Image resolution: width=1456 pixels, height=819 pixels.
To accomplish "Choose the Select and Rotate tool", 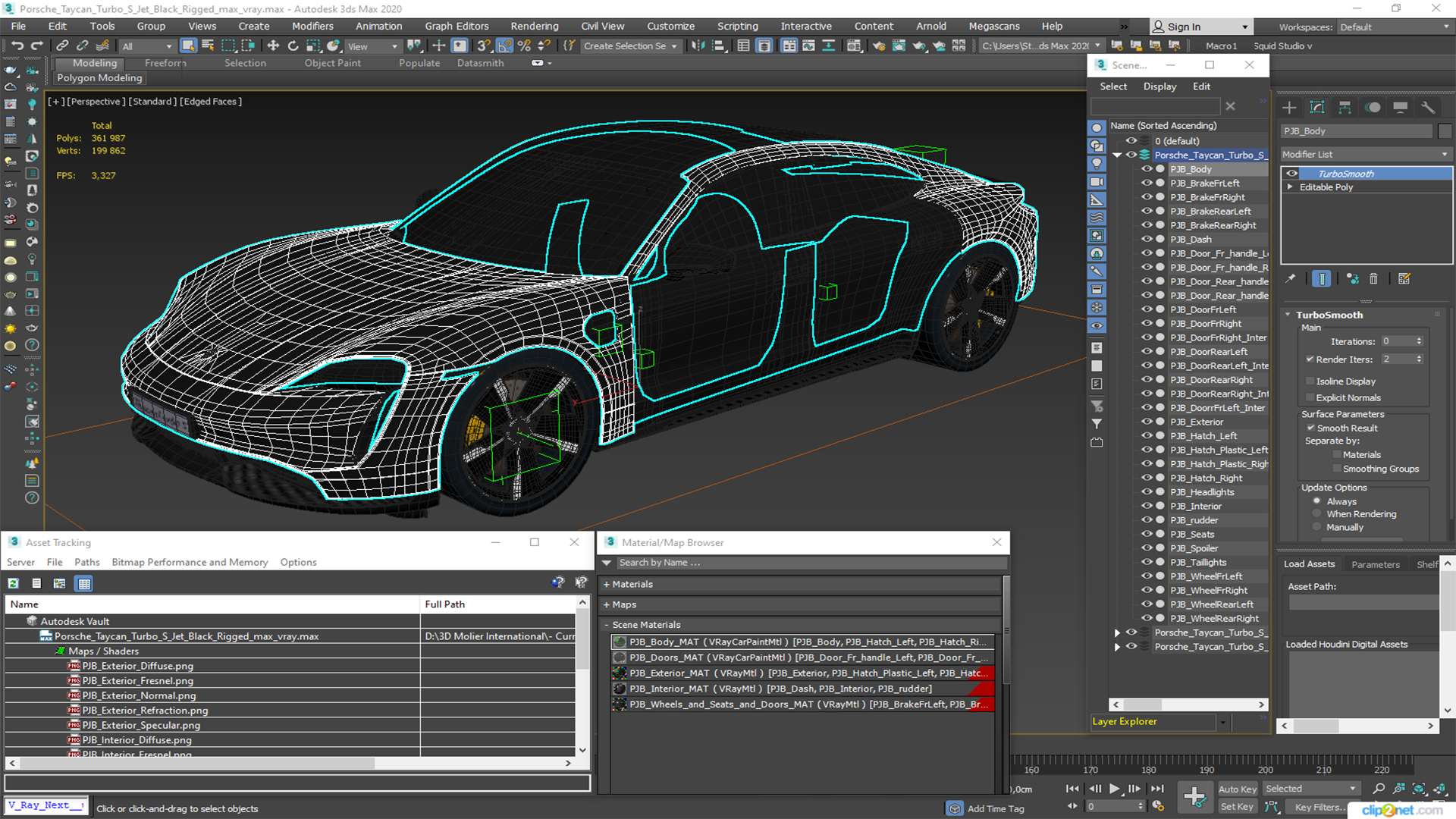I will [293, 45].
